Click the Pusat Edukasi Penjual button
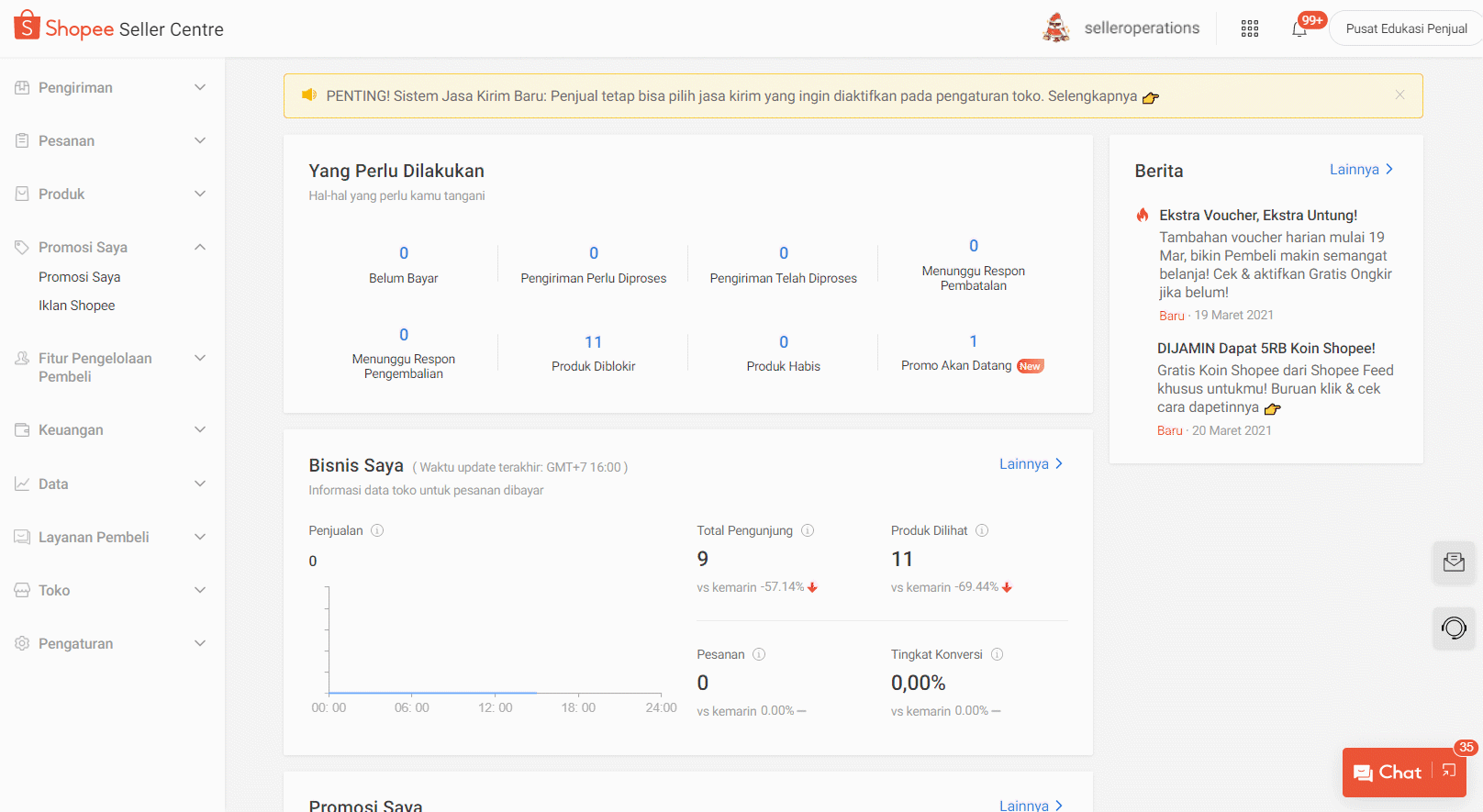This screenshot has height=812, width=1483. pos(1405,28)
